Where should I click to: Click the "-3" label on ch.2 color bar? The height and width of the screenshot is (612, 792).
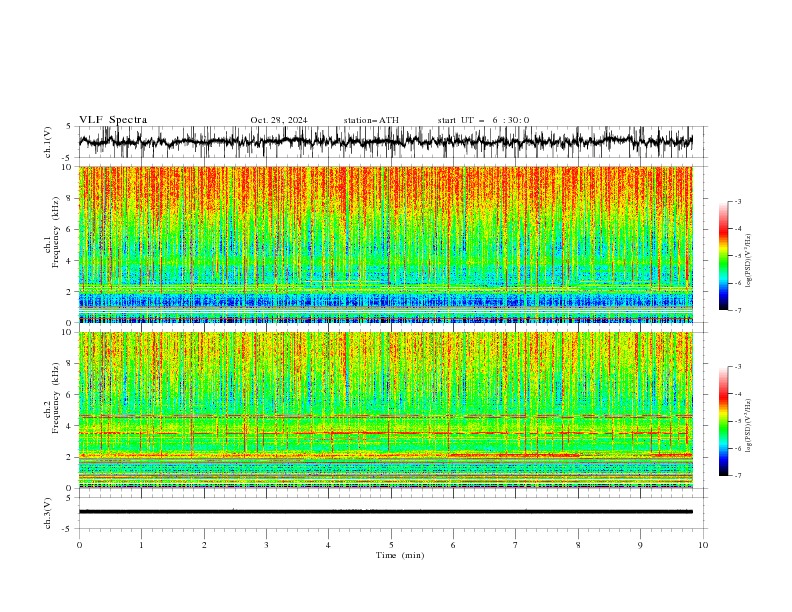pyautogui.click(x=738, y=367)
